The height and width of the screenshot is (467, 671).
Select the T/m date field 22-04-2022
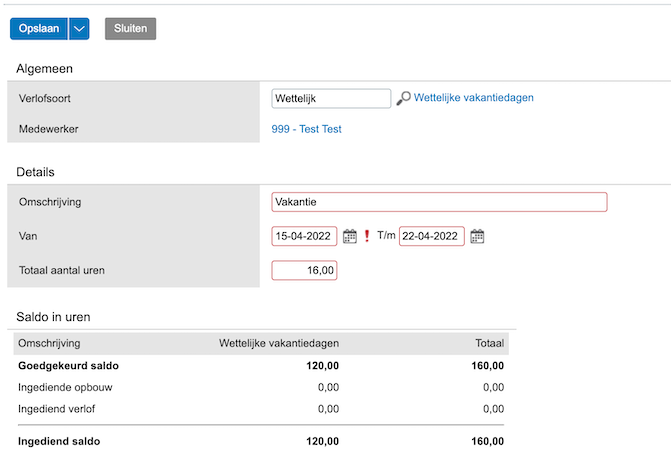coord(431,237)
